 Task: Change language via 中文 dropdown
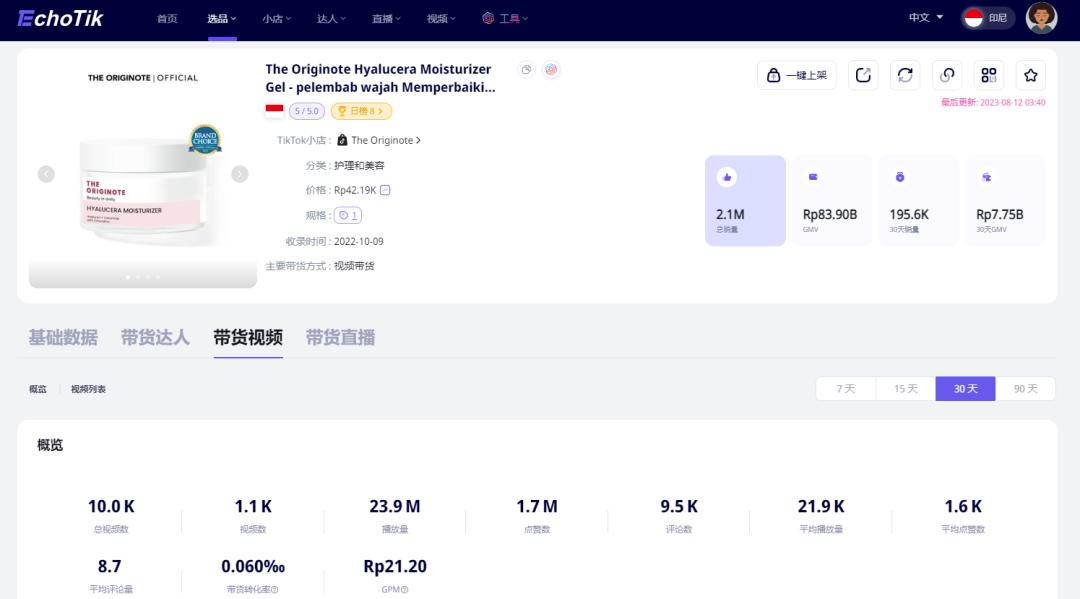[926, 18]
